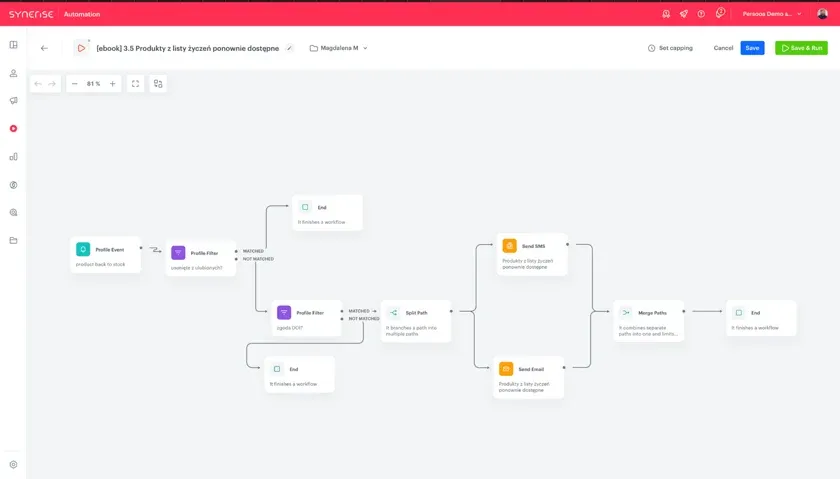Click the back arrow next to workflow title
840x479 pixels.
(x=44, y=48)
